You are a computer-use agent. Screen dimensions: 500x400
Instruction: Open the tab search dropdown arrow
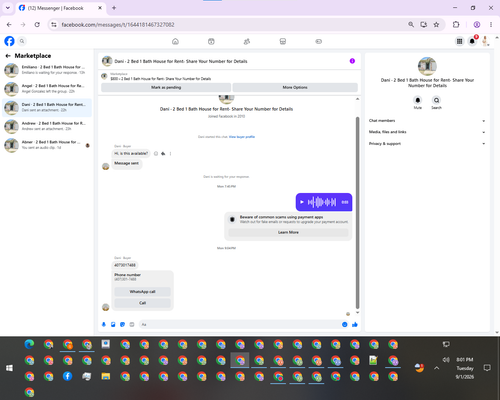pyautogui.click(x=8, y=8)
